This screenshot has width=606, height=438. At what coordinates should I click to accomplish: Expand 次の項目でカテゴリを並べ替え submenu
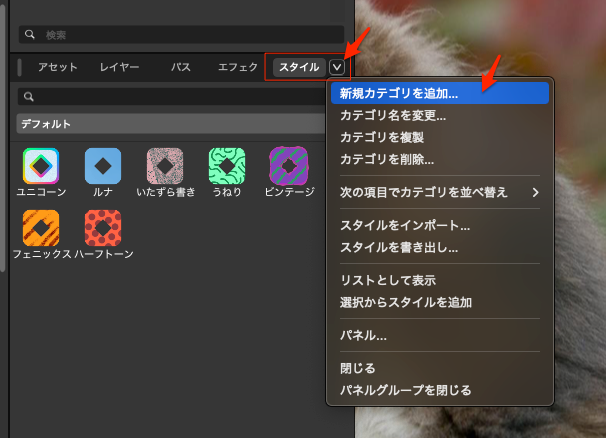tap(438, 192)
